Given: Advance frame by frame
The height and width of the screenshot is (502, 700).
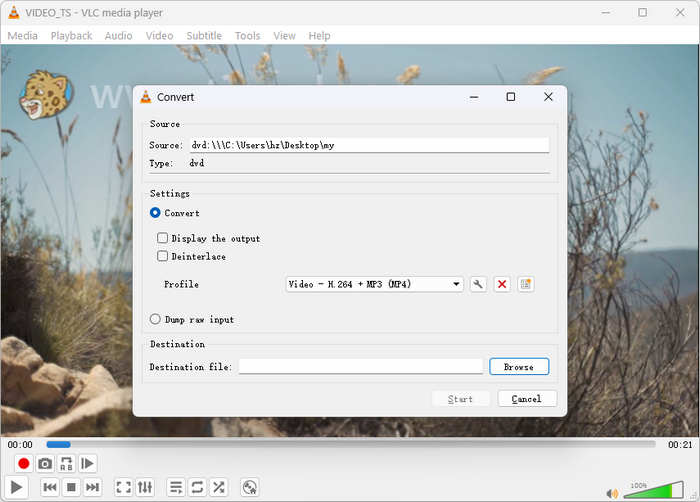Looking at the screenshot, I should tap(88, 463).
